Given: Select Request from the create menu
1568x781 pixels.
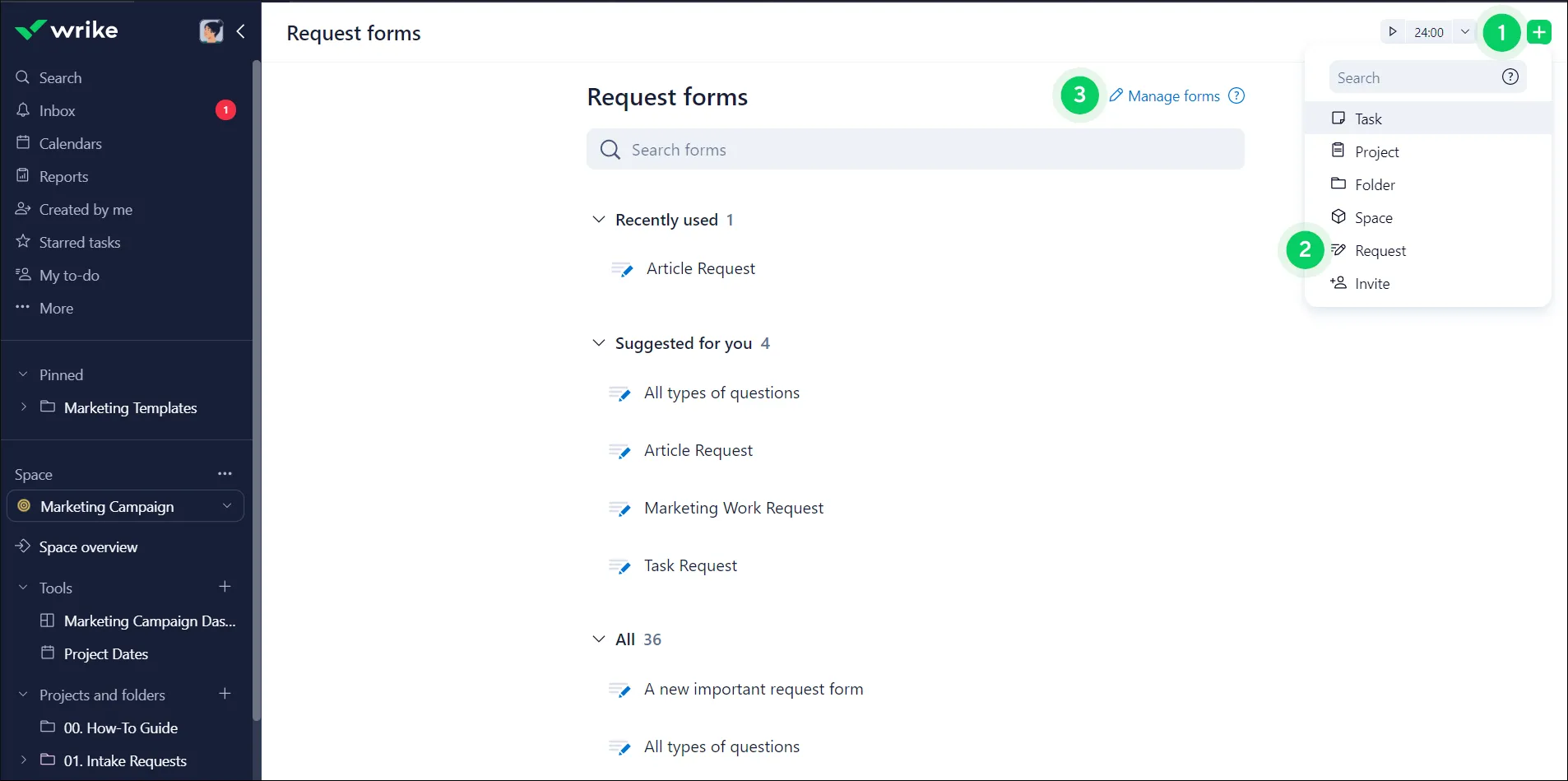Looking at the screenshot, I should pos(1380,250).
